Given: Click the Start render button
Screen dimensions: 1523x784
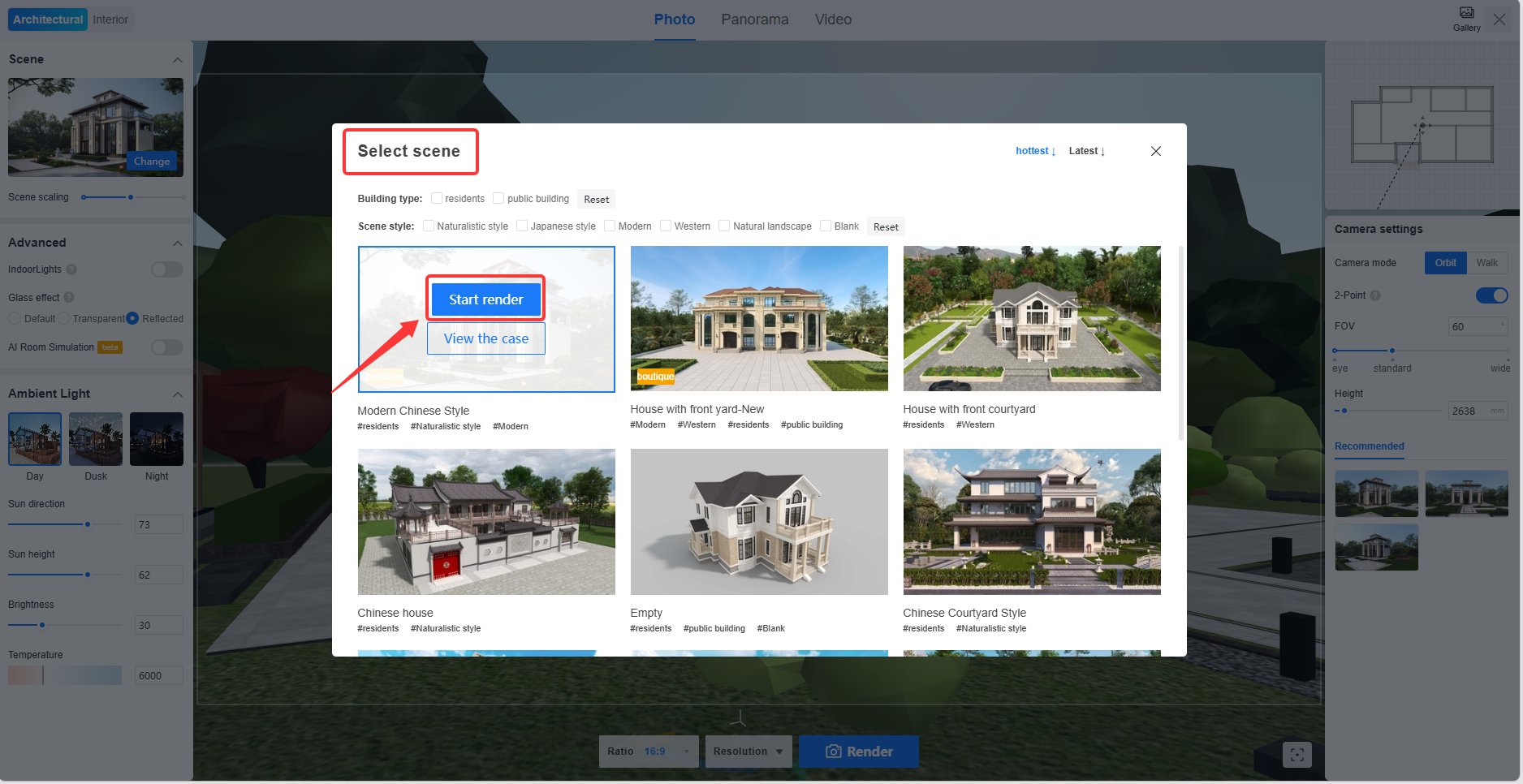Looking at the screenshot, I should (x=486, y=299).
